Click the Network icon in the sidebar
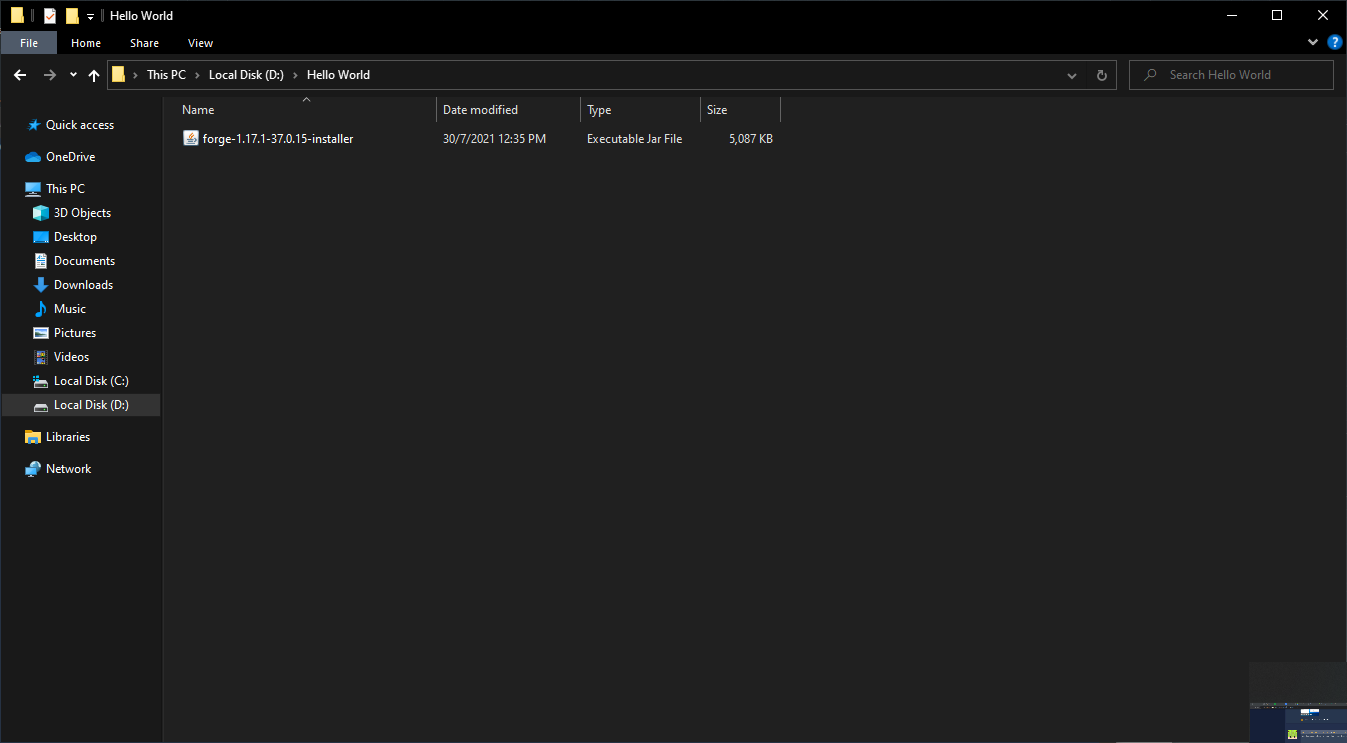1347x743 pixels. pos(33,469)
